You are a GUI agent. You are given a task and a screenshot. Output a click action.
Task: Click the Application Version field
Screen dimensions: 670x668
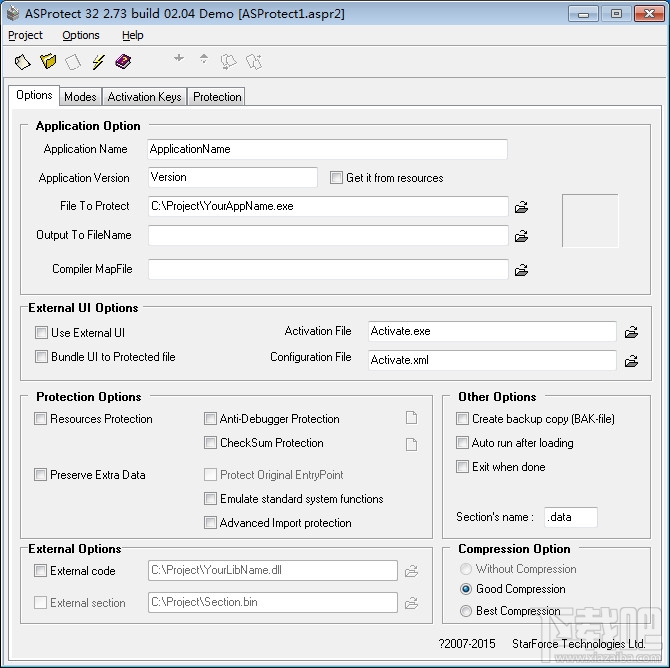coord(233,177)
